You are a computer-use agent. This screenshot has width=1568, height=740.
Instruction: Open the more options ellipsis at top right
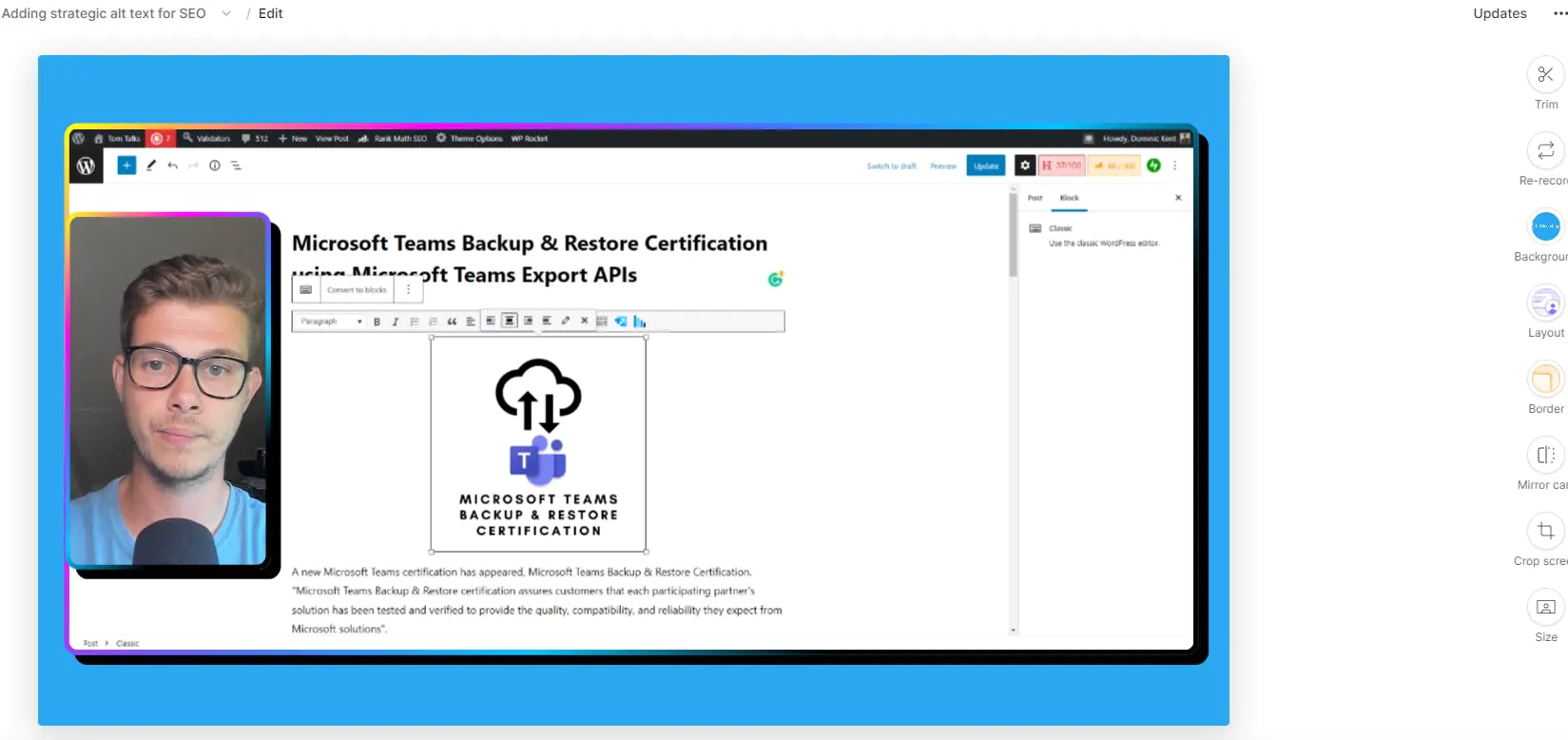coord(1559,13)
